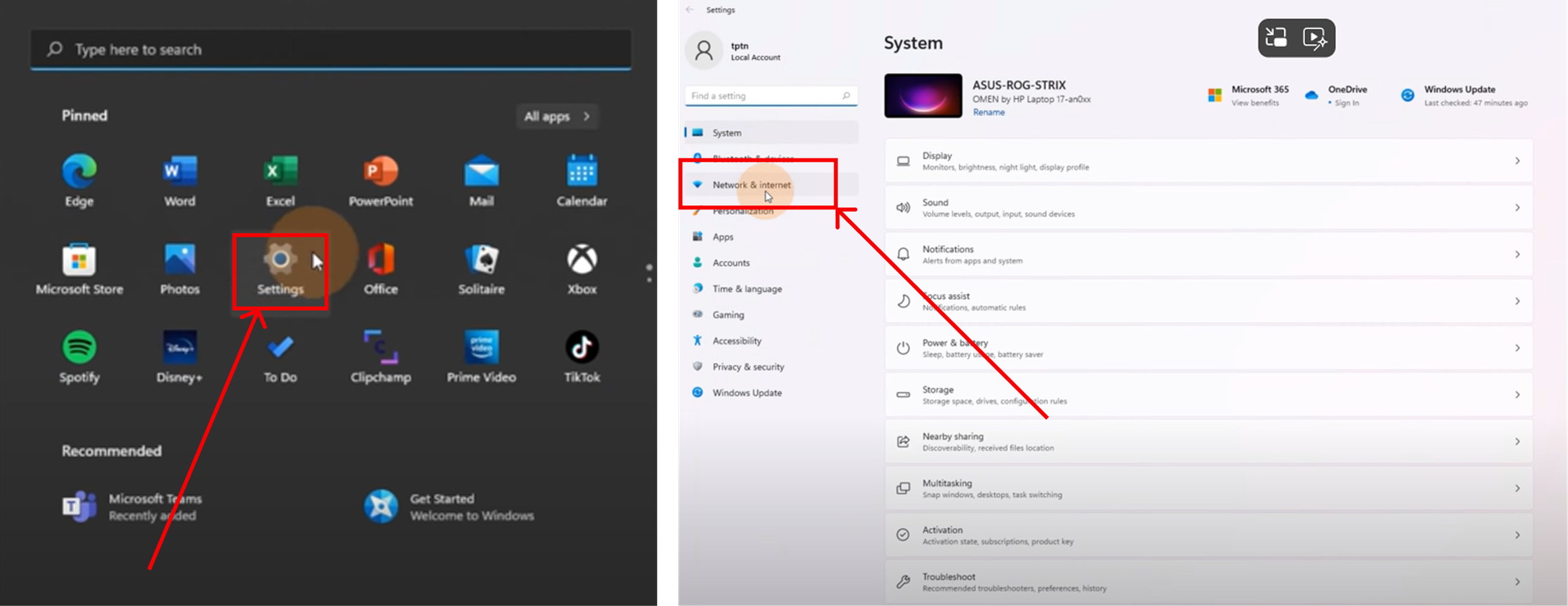Click the desktop wallpaper thumbnail in System
This screenshot has width=1568, height=606.
point(923,96)
